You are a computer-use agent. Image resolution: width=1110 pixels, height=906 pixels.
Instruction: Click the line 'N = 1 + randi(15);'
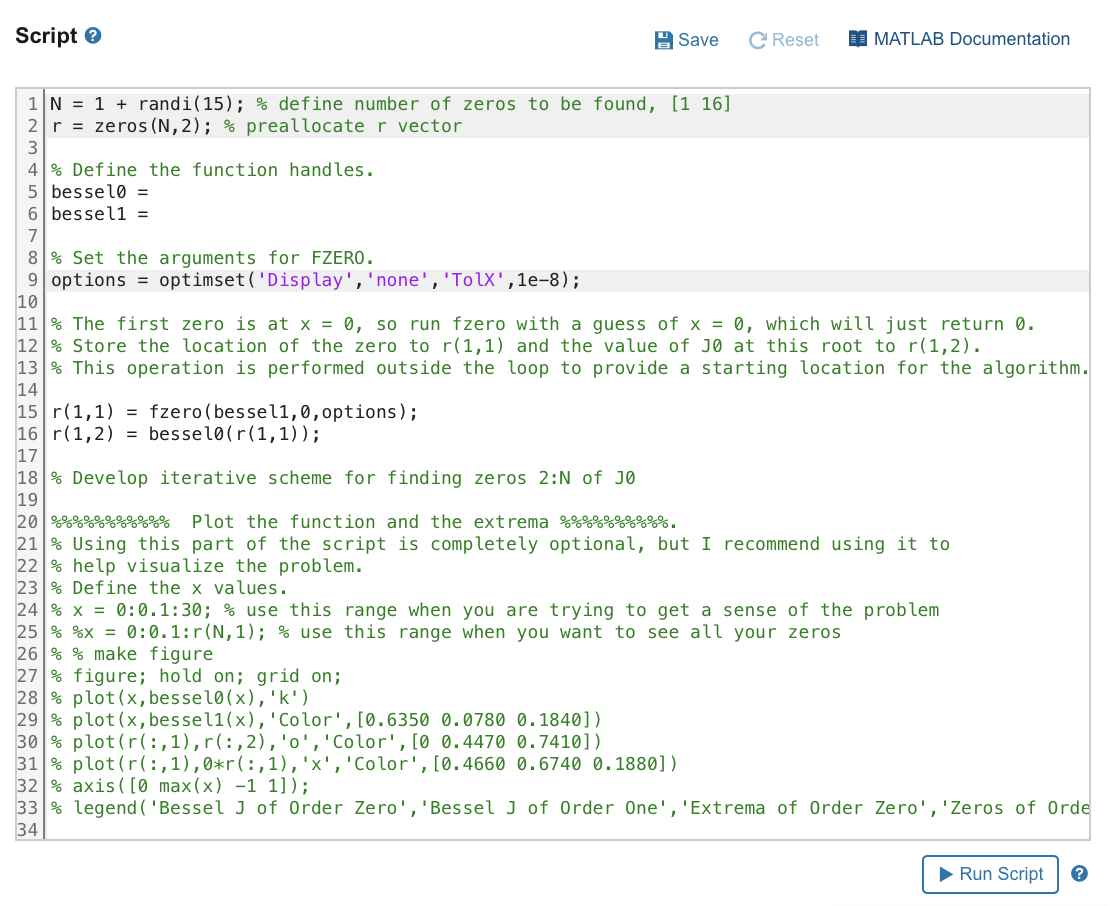[390, 104]
